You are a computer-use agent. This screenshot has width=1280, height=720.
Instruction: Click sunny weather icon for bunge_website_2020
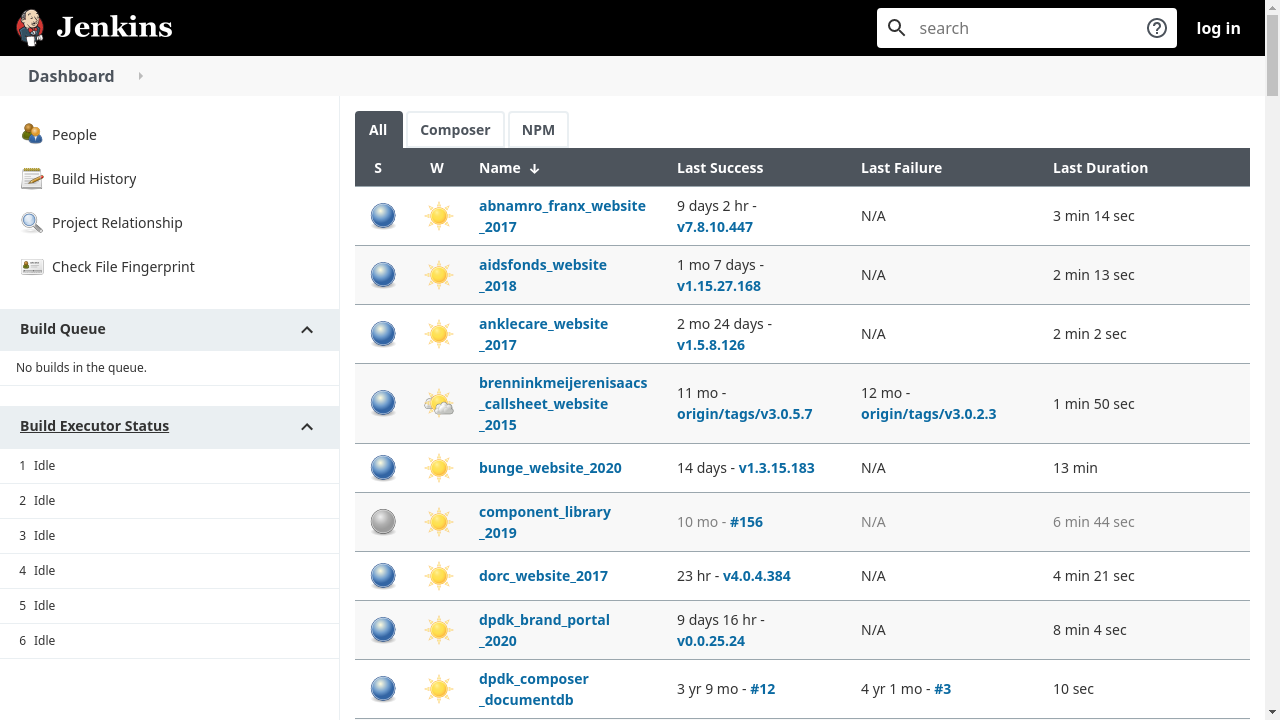(438, 468)
